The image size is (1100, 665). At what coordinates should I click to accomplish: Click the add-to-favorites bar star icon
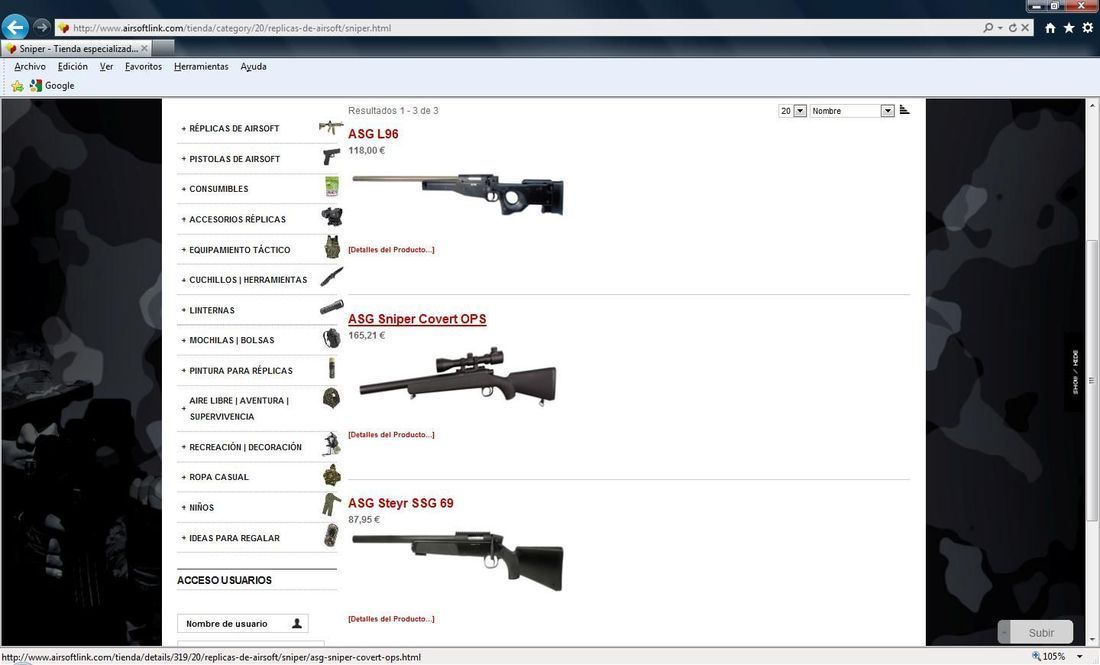coord(17,86)
